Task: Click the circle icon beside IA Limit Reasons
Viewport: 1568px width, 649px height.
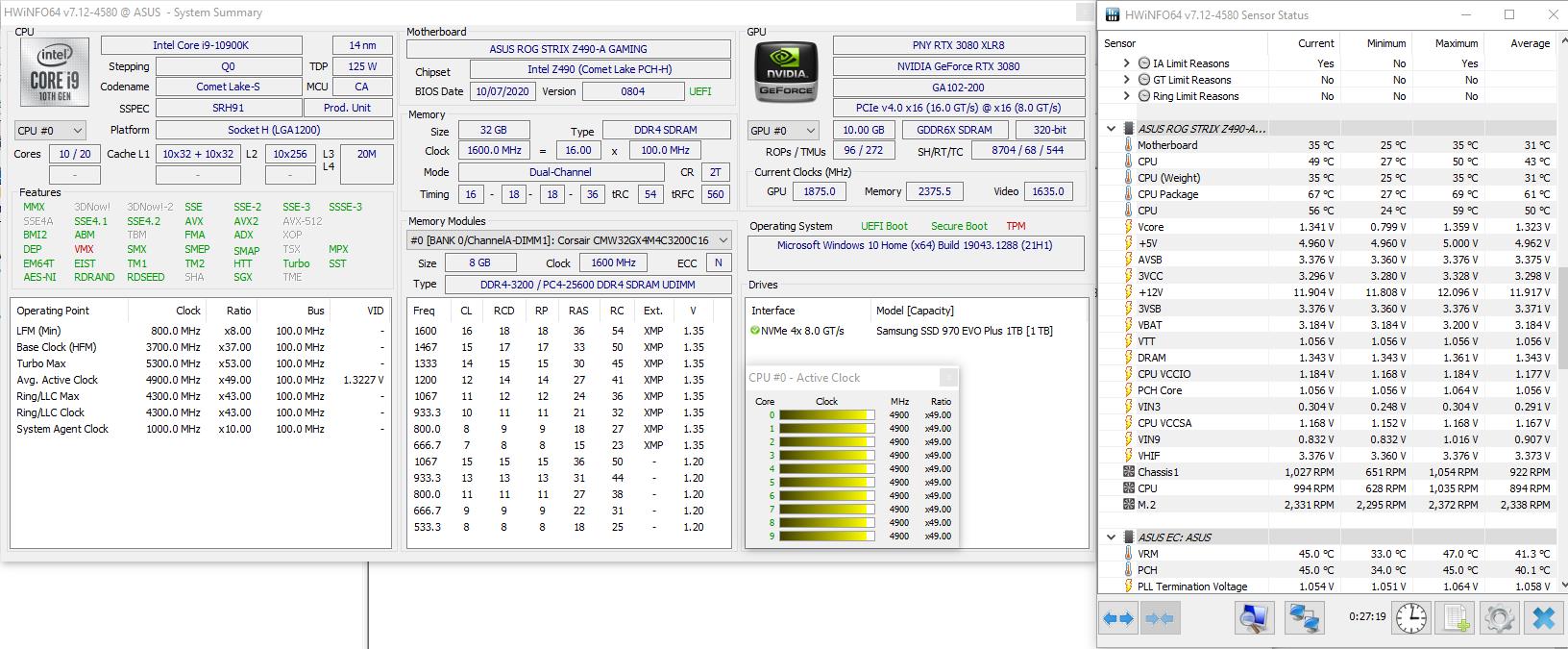Action: coord(1144,63)
